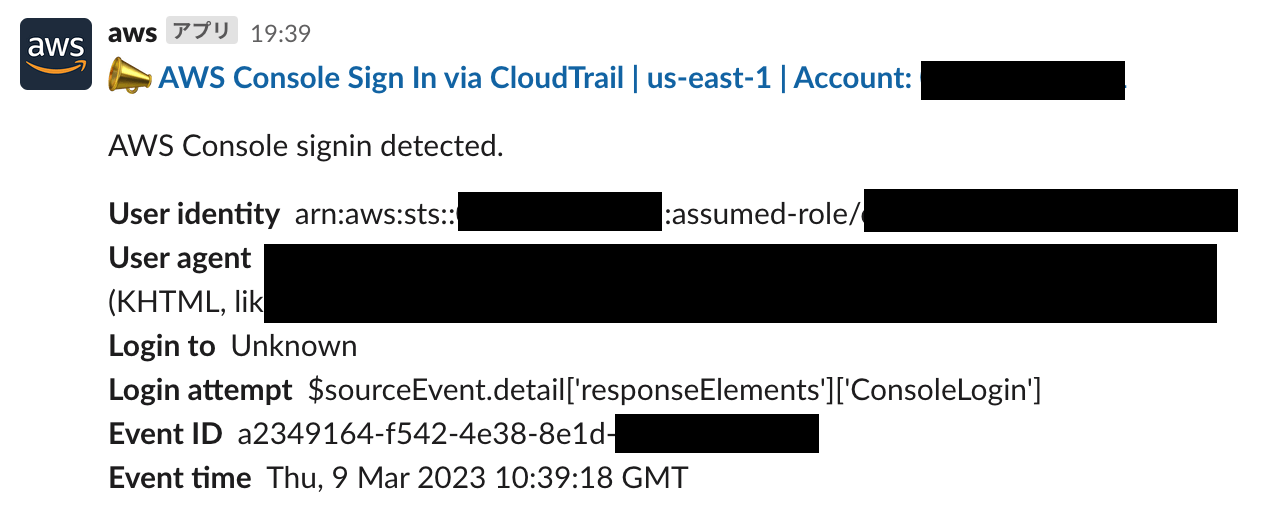Click the "(KHTML, lik" text fragment
Screen dimensions: 1284x512
[186, 302]
